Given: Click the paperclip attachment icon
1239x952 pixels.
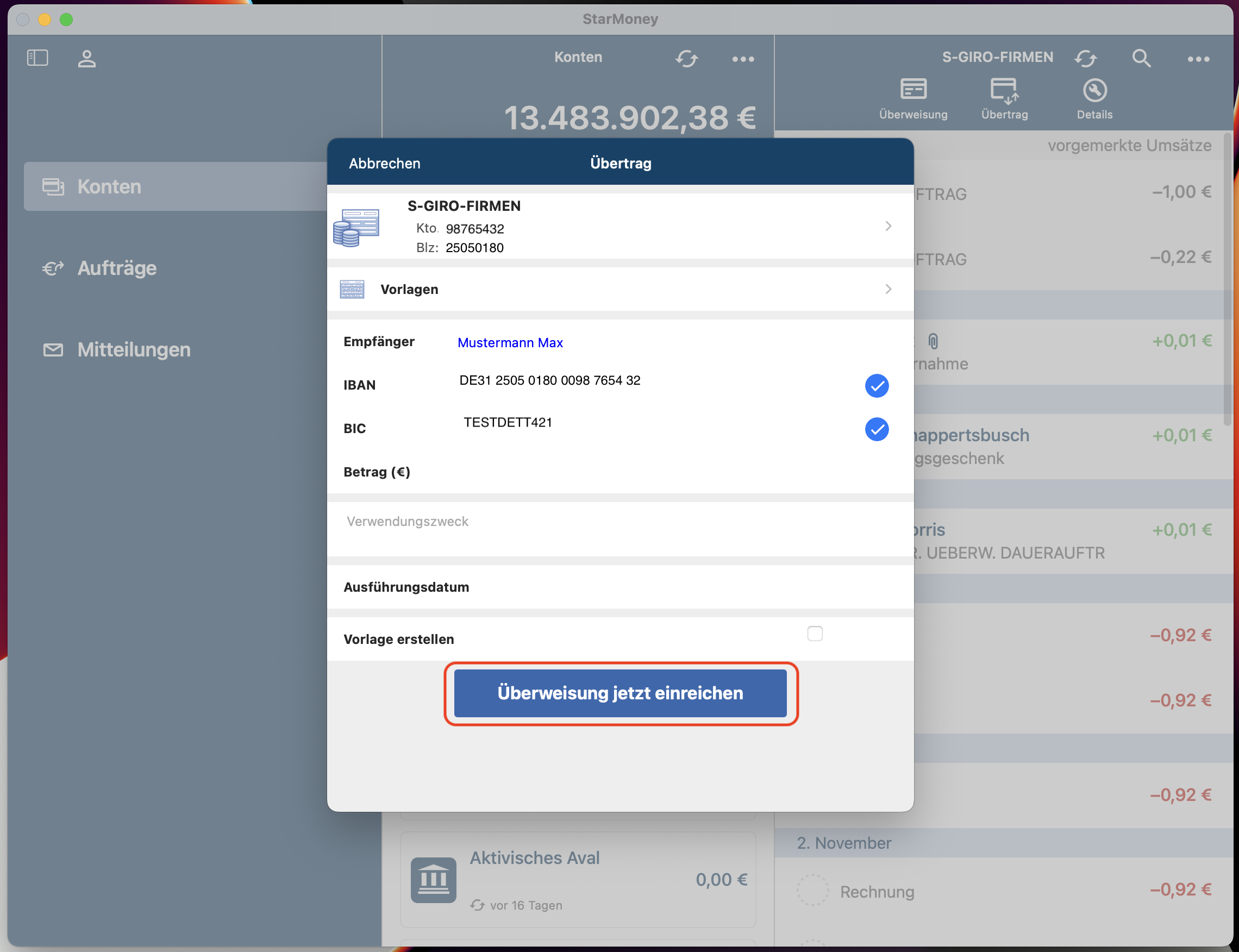Looking at the screenshot, I should coord(933,341).
